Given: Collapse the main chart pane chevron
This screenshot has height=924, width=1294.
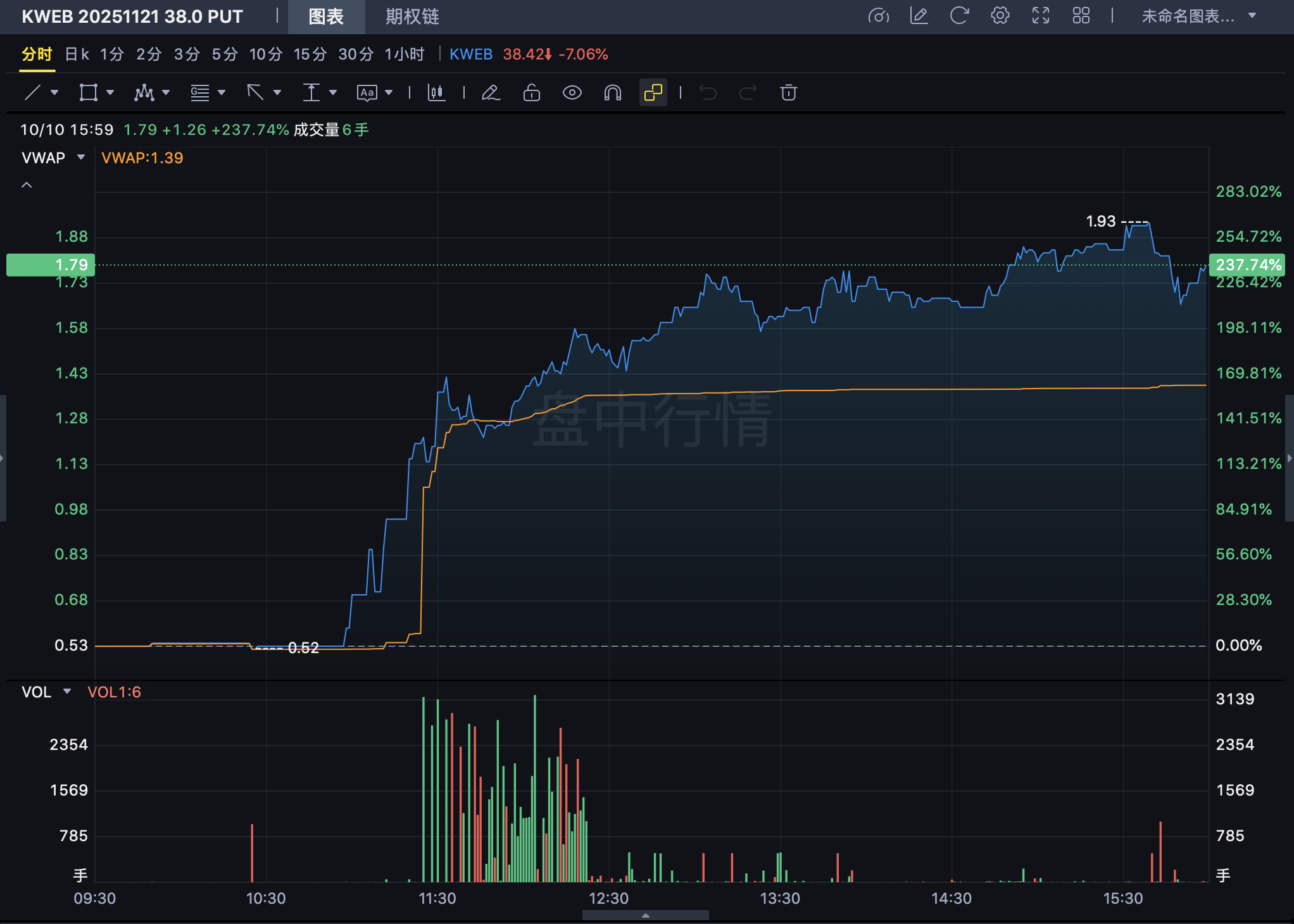Looking at the screenshot, I should [27, 185].
